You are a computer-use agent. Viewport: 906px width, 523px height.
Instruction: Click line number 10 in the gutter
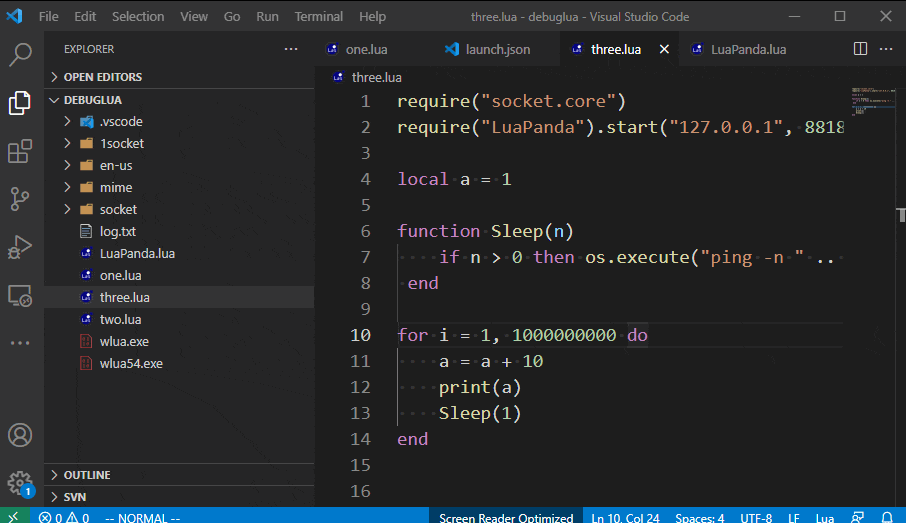[361, 335]
